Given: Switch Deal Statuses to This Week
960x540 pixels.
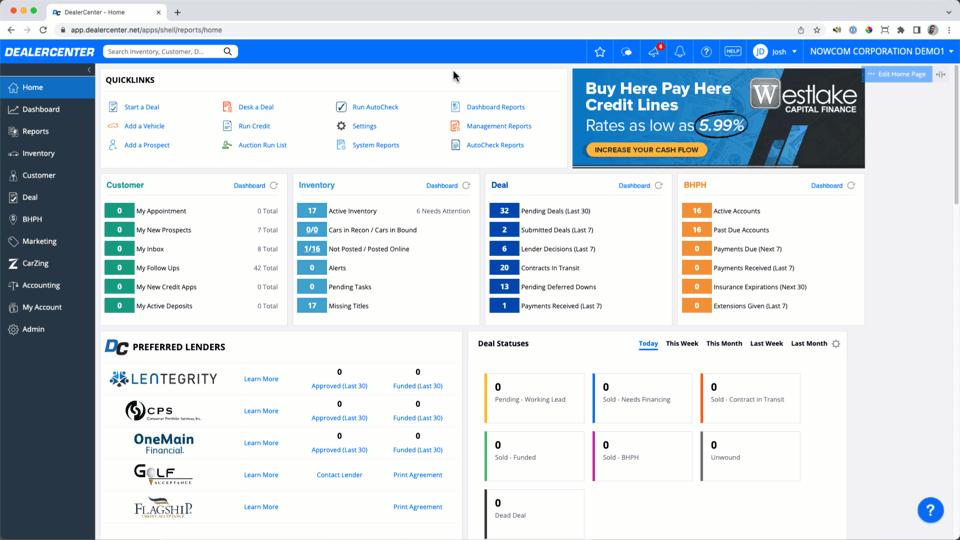Looking at the screenshot, I should tap(682, 344).
